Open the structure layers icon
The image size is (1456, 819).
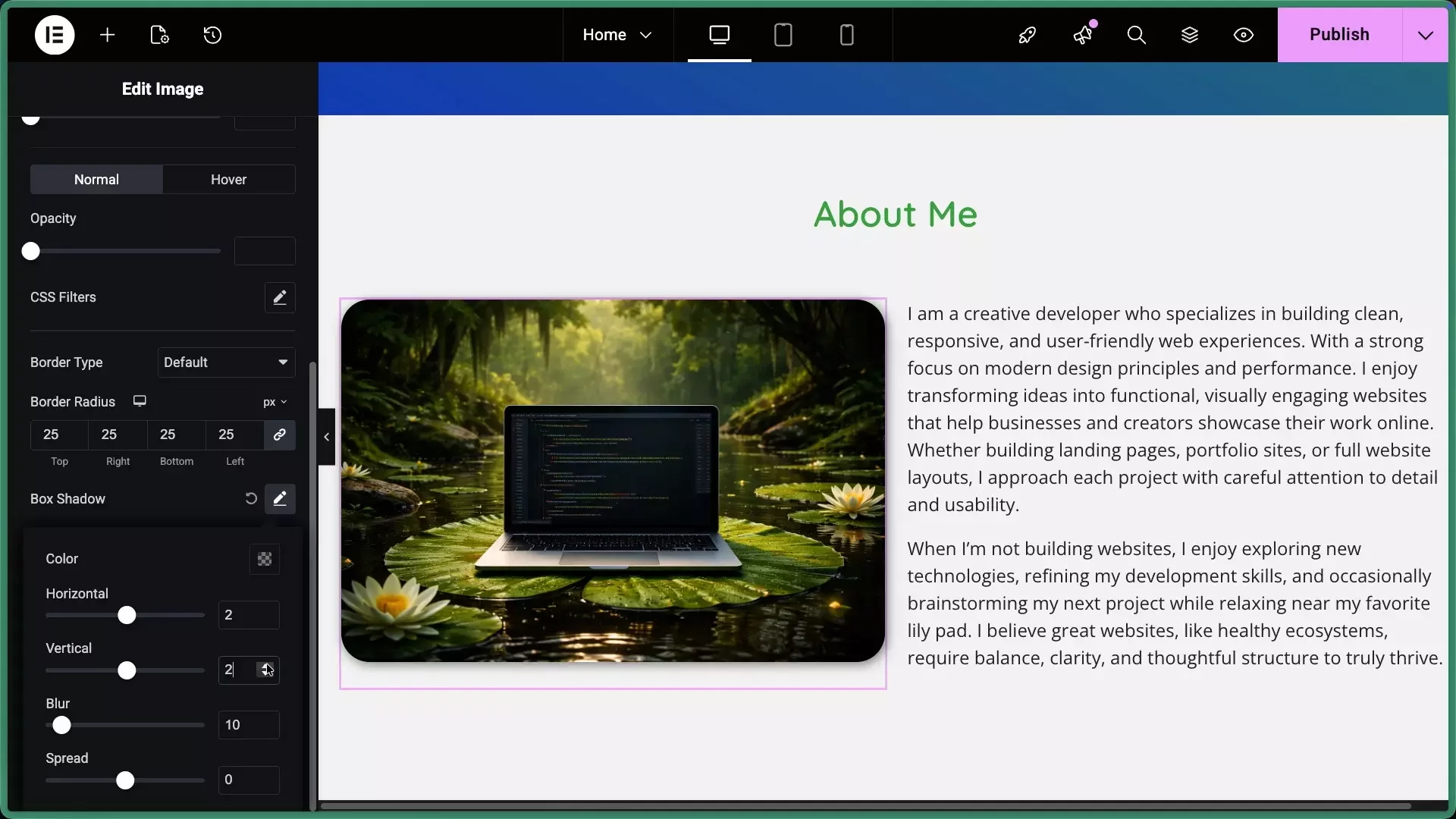(1190, 35)
